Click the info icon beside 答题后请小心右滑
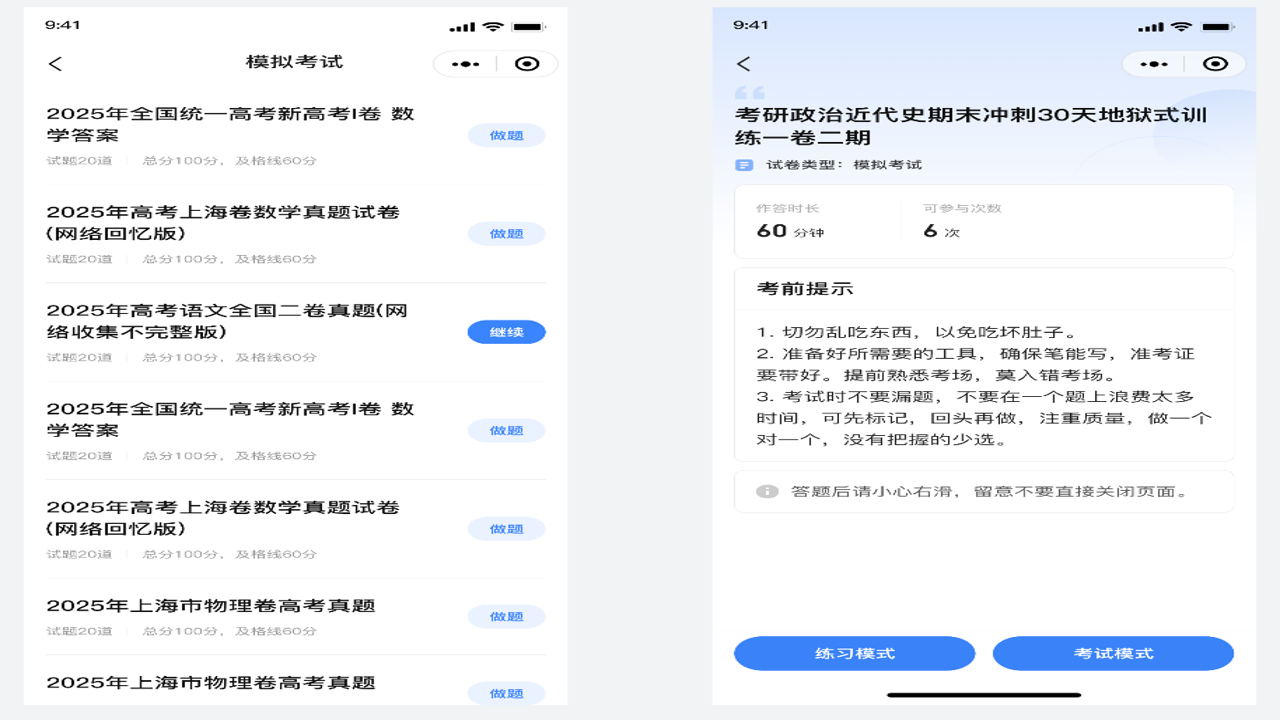Screen dimensions: 1280x720 click(x=767, y=492)
